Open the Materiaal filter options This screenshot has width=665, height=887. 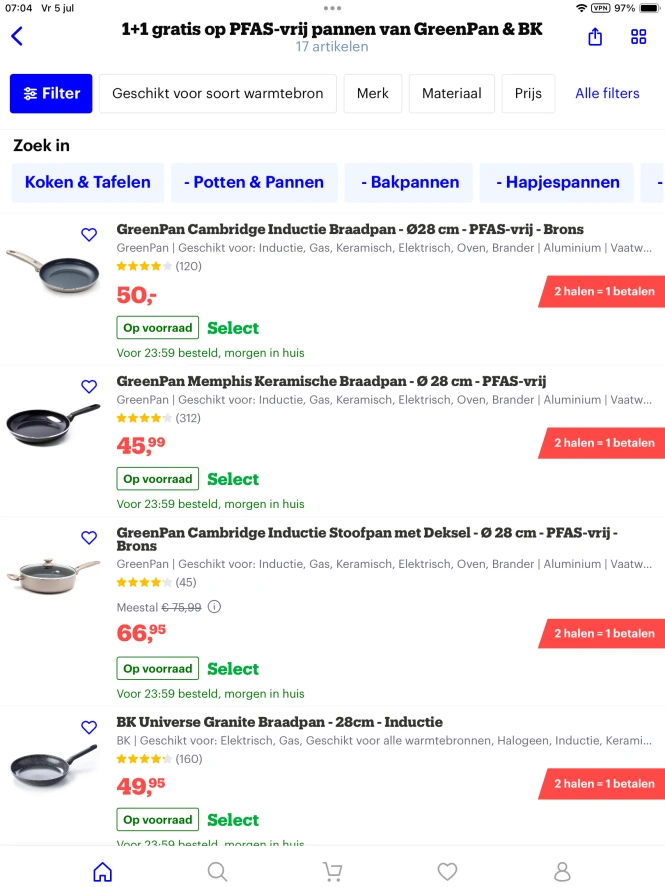tap(451, 94)
